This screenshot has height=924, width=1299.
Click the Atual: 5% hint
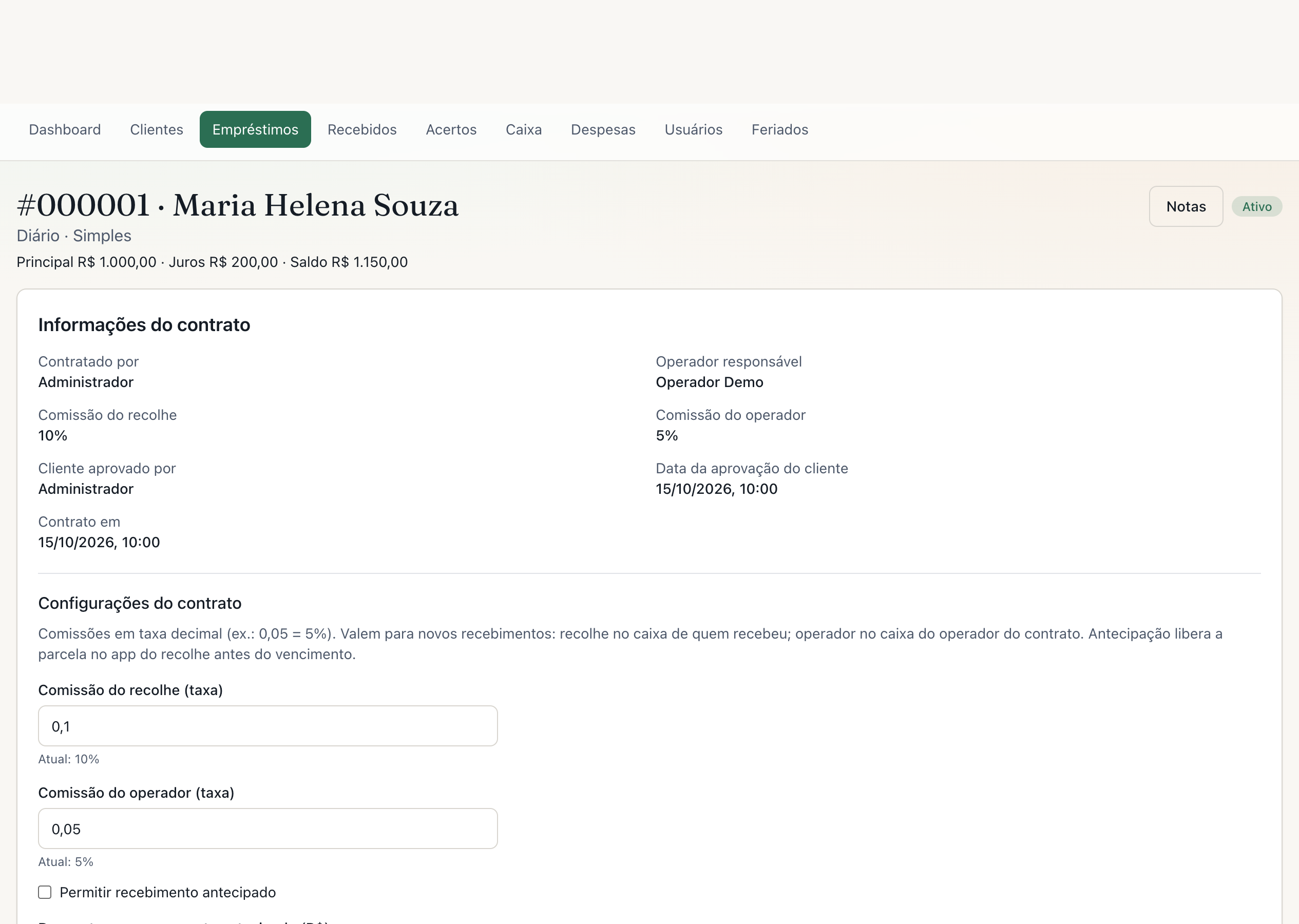[66, 861]
